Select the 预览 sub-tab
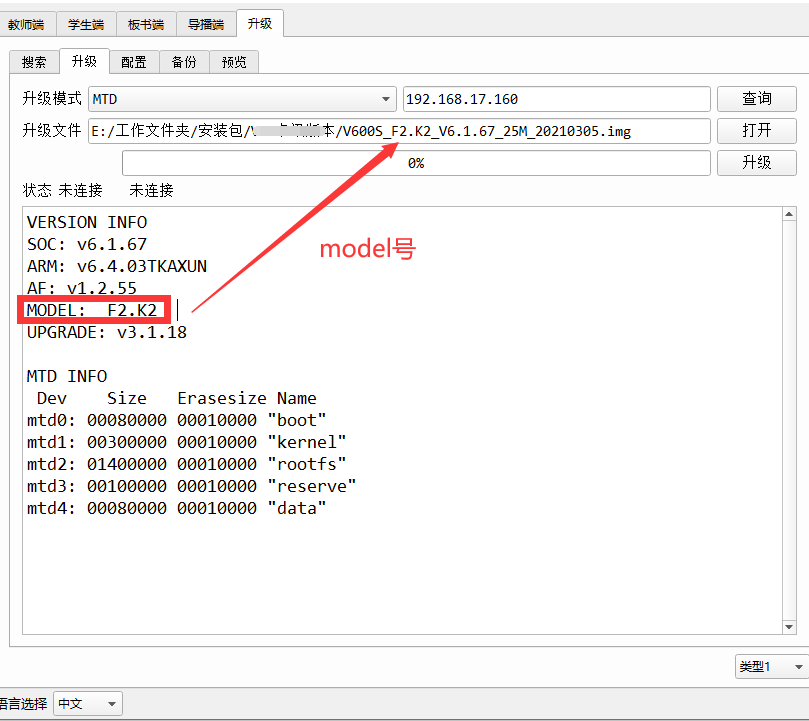This screenshot has height=721, width=809. pos(234,62)
